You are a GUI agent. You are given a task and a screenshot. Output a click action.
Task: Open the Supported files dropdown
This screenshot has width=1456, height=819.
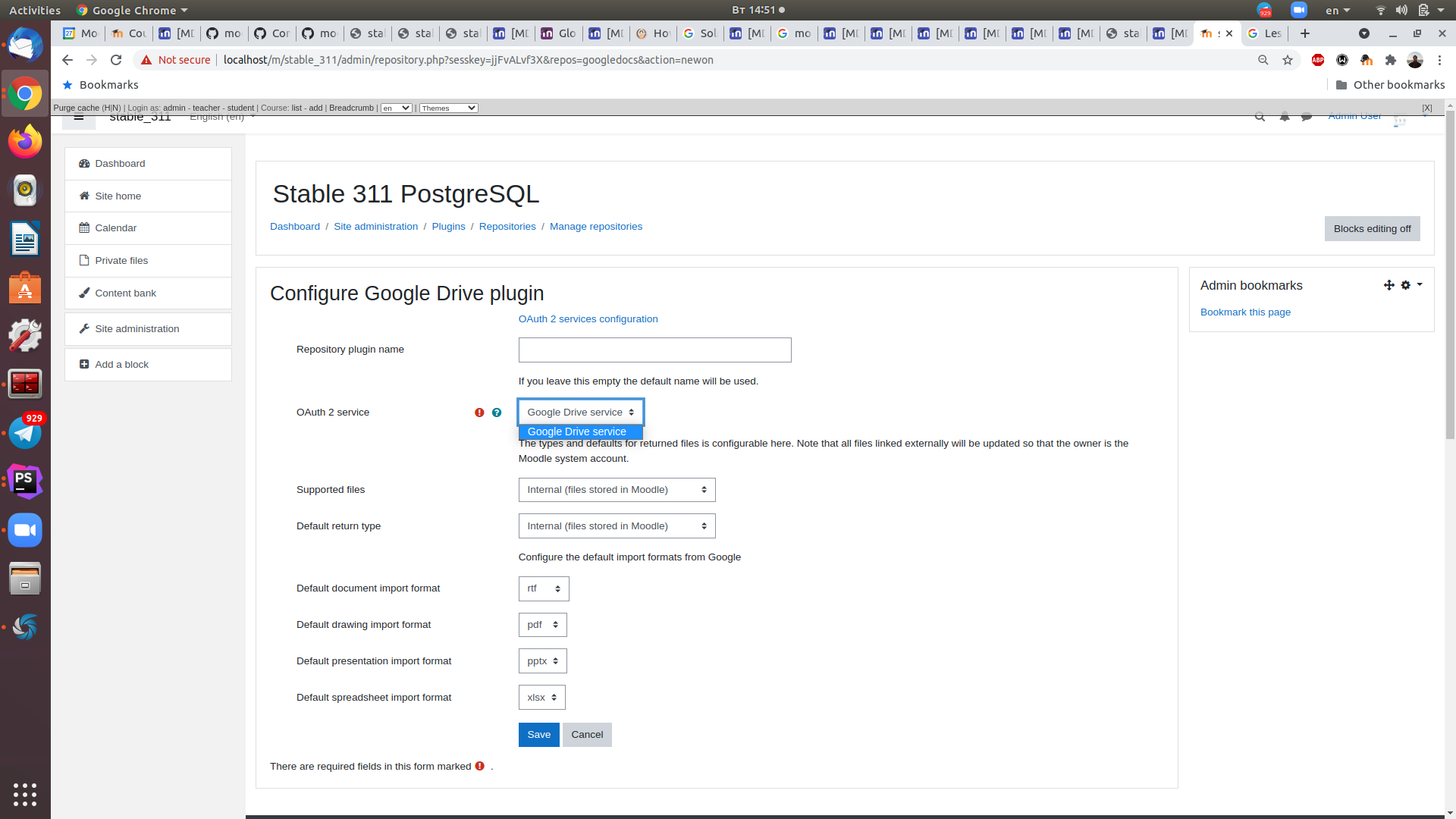click(617, 490)
